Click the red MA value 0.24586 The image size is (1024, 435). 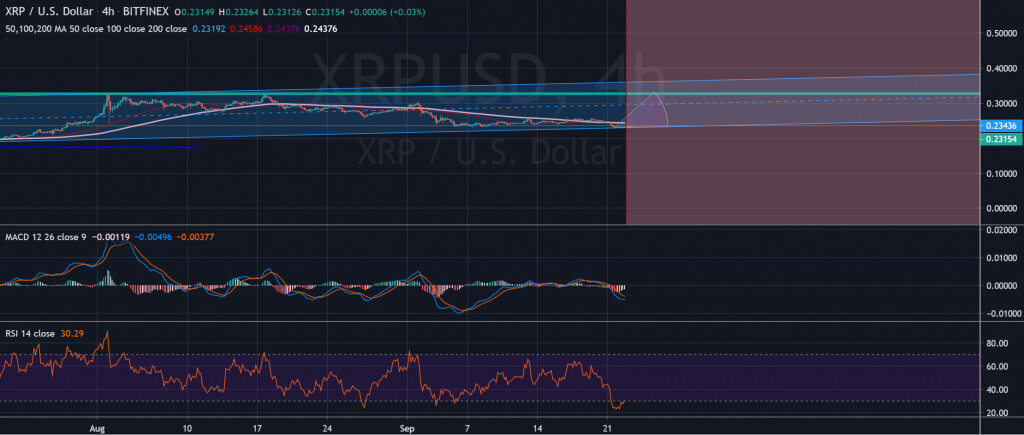[246, 29]
